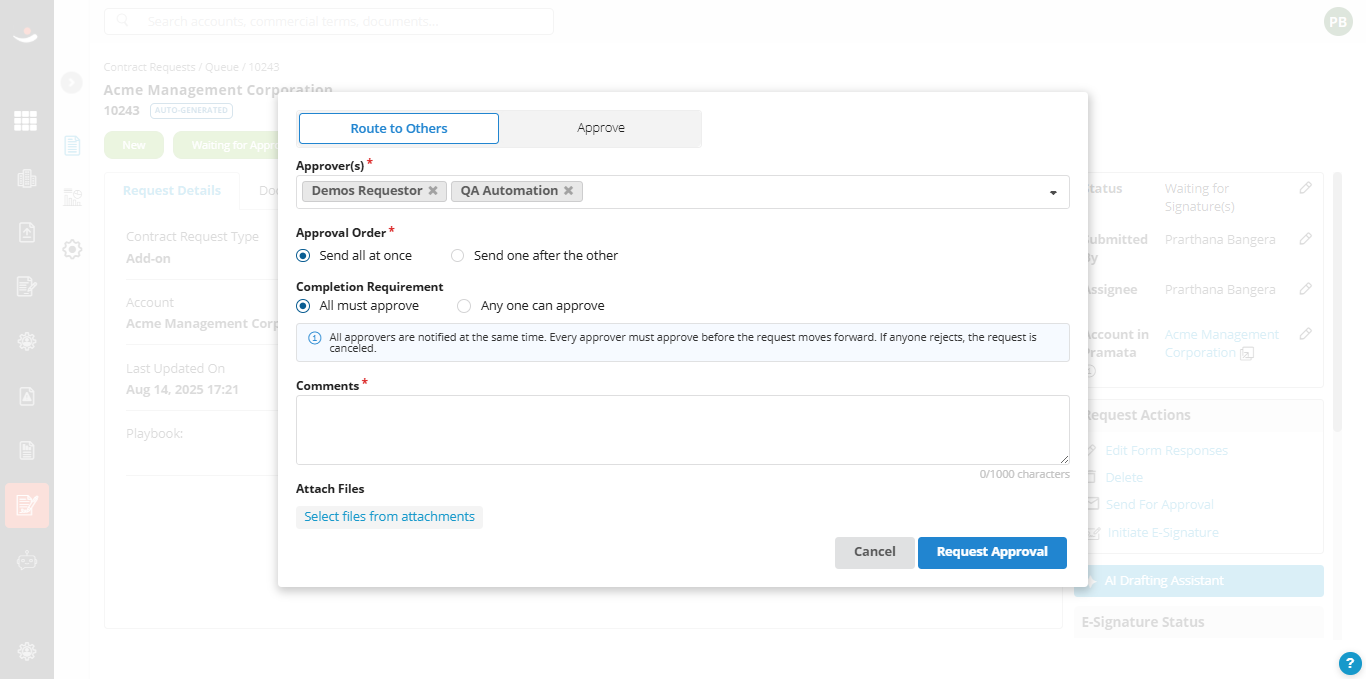Select All must approve requirement
This screenshot has height=679, width=1366.
[303, 306]
